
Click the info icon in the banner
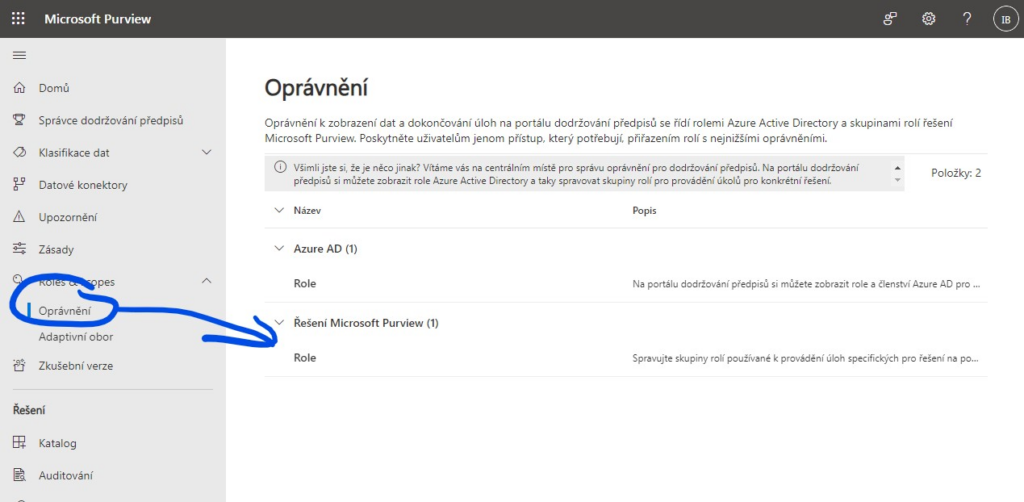click(x=280, y=167)
